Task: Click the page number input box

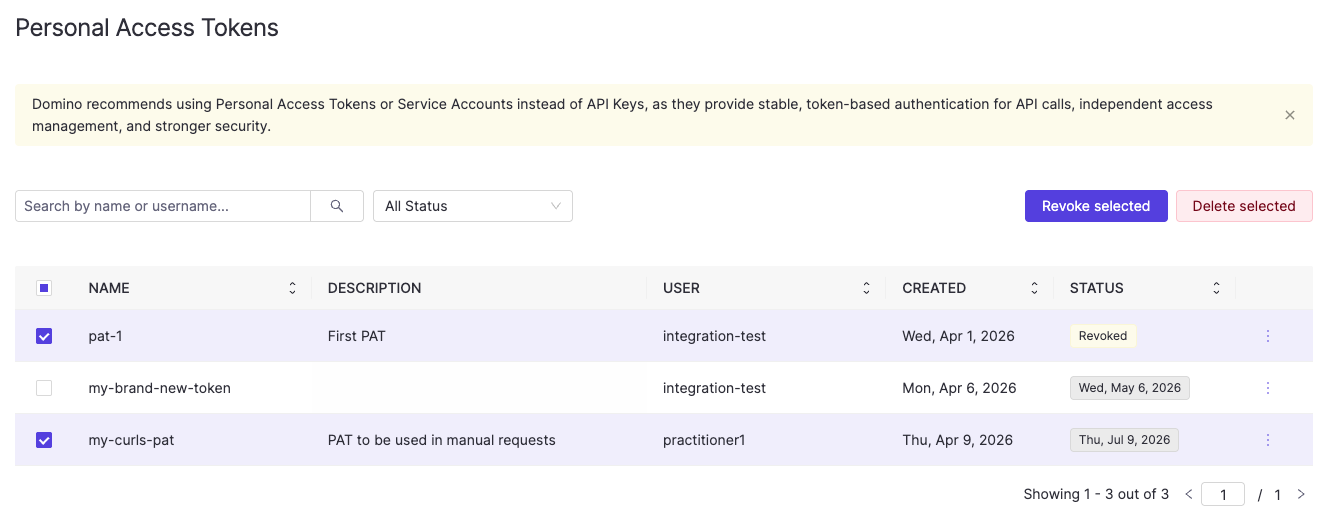Action: coord(1223,494)
